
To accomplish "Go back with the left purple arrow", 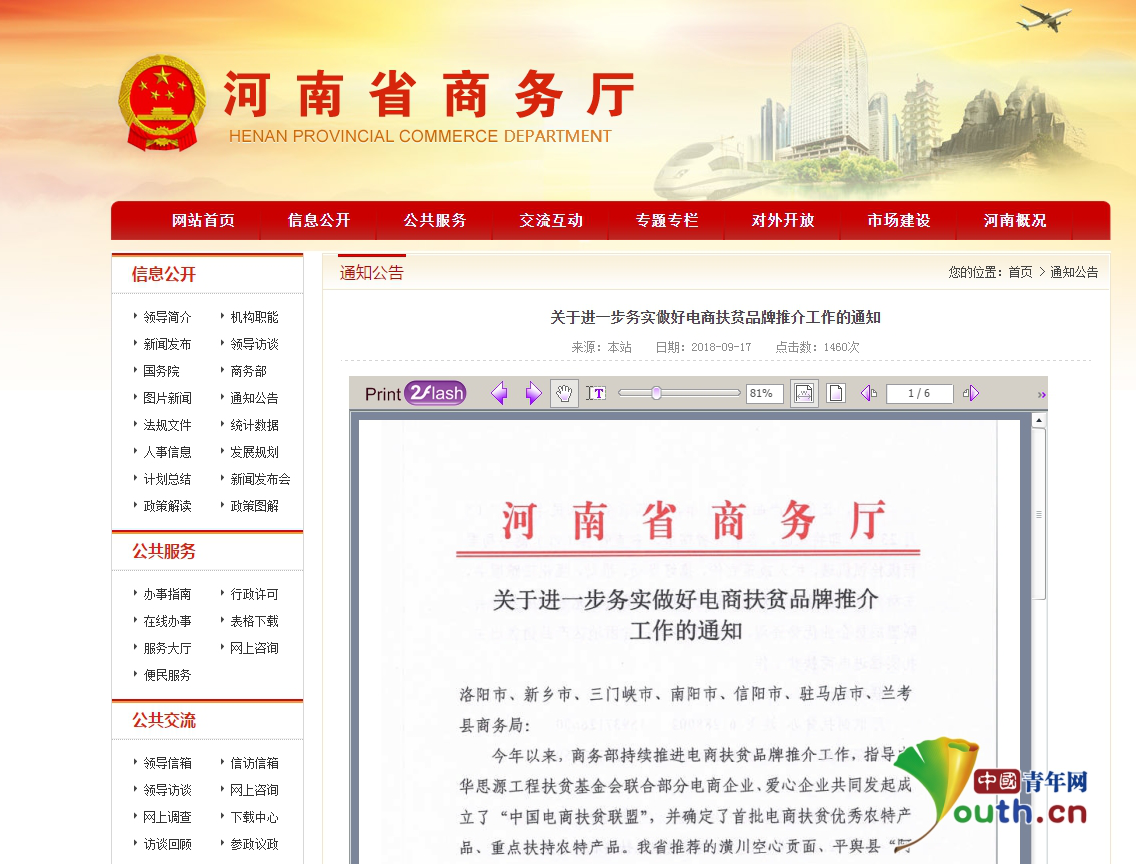I will tap(499, 393).
